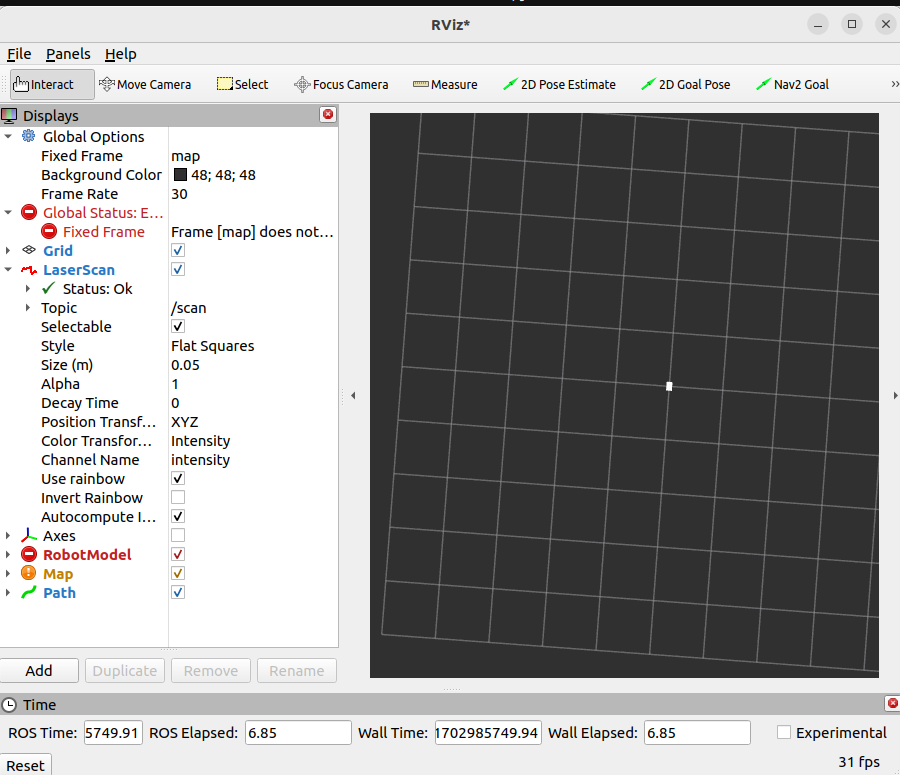Click the Displays panel monitor icon

pos(9,115)
